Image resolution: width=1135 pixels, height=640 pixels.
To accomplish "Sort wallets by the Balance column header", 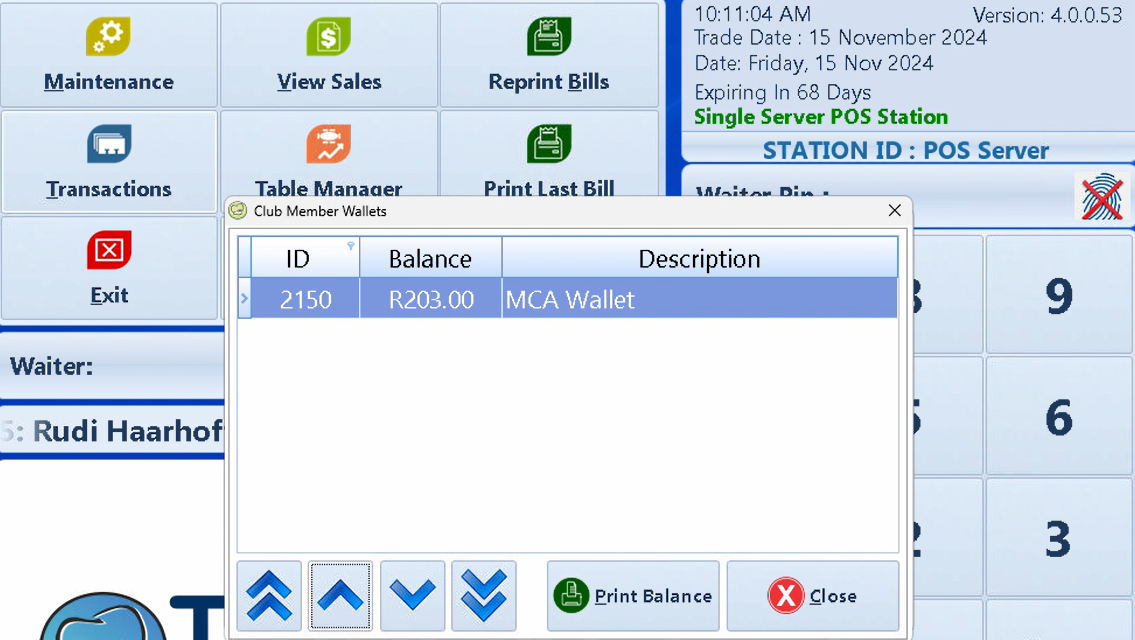I will (429, 258).
